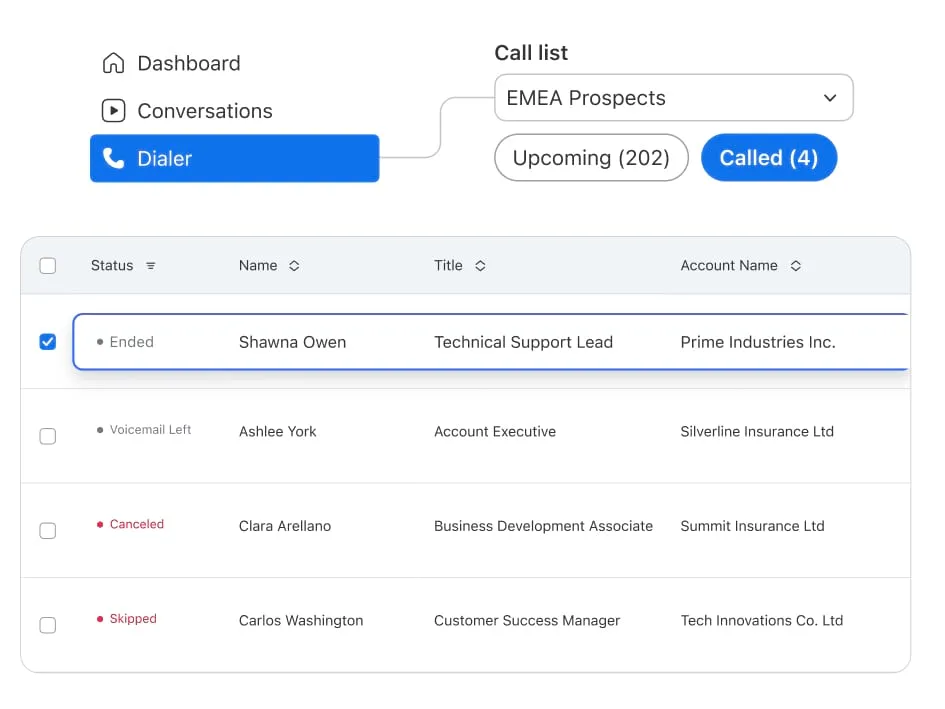This screenshot has height=709, width=945.
Task: Sort by Name column arrows
Action: point(294,266)
